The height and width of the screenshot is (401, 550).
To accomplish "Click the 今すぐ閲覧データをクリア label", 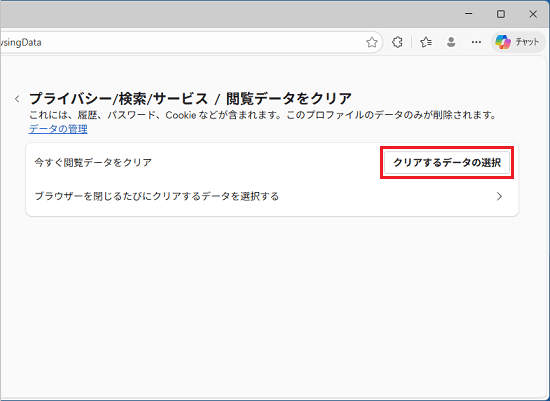I will pyautogui.click(x=93, y=162).
